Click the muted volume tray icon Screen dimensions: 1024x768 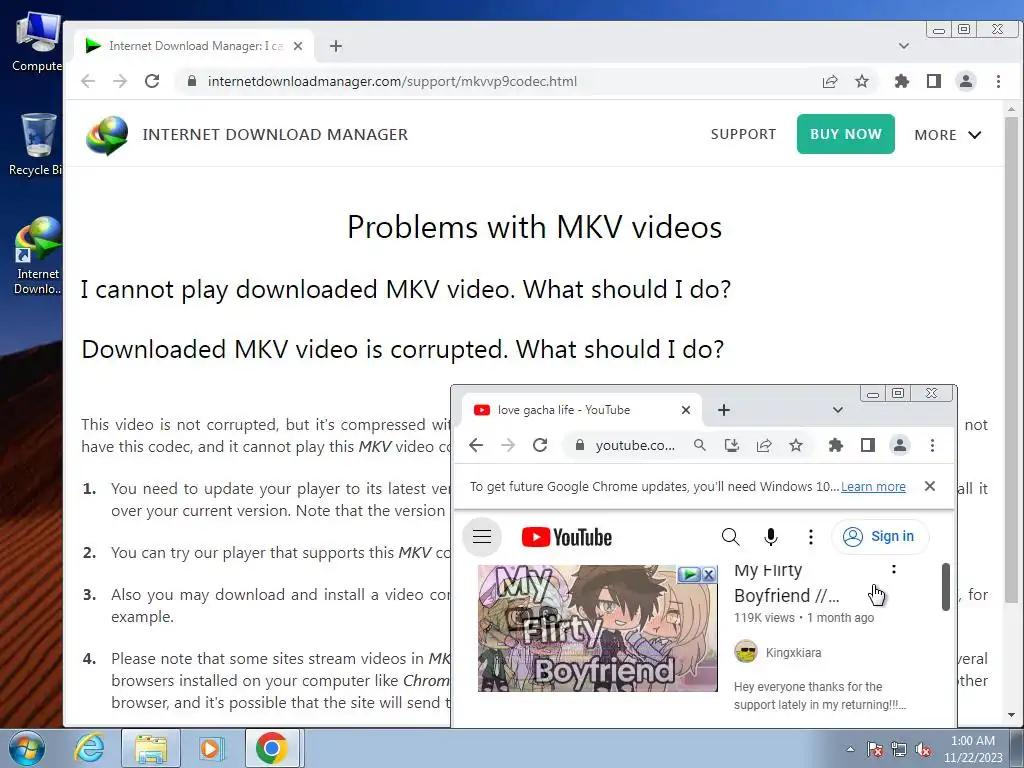tap(923, 749)
